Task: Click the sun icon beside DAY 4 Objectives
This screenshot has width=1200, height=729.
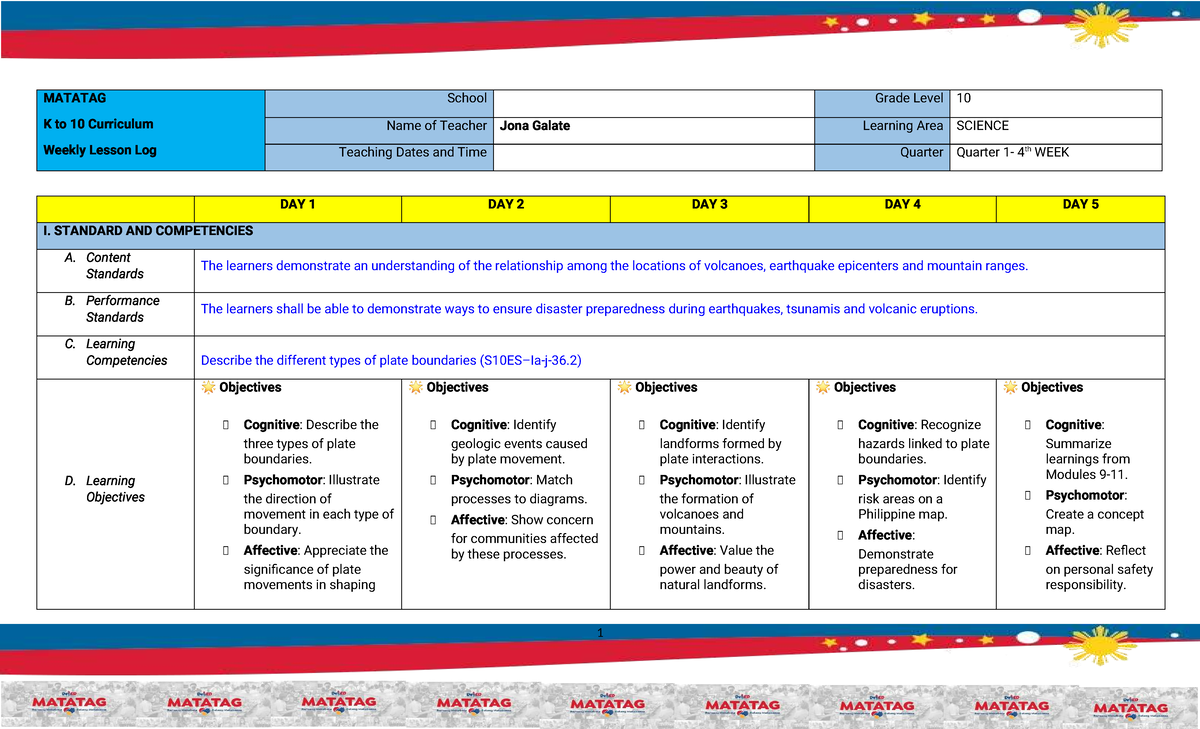Action: pos(823,387)
